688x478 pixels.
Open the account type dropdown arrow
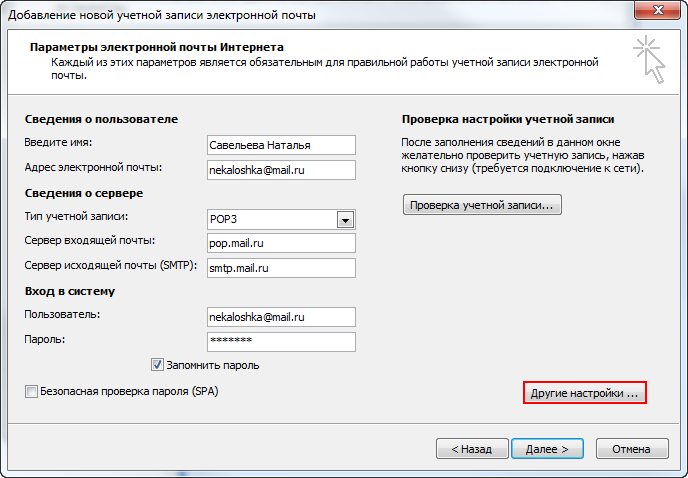point(345,219)
